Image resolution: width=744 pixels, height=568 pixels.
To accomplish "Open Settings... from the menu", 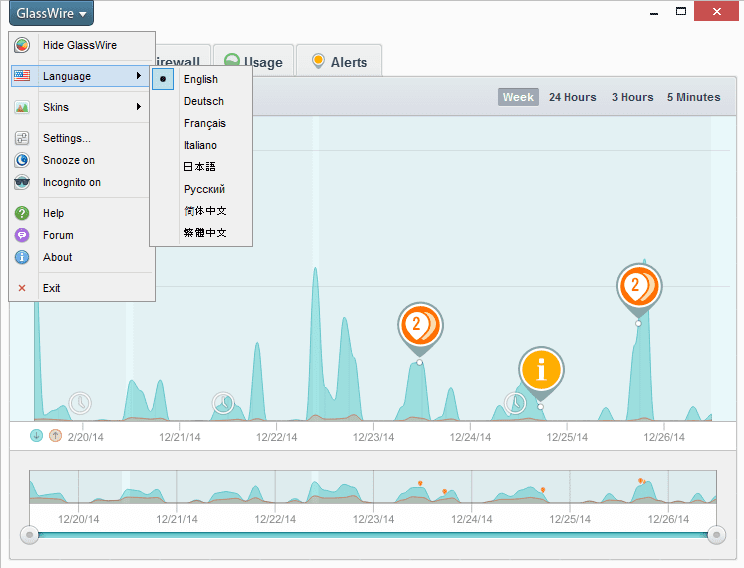I will point(82,138).
